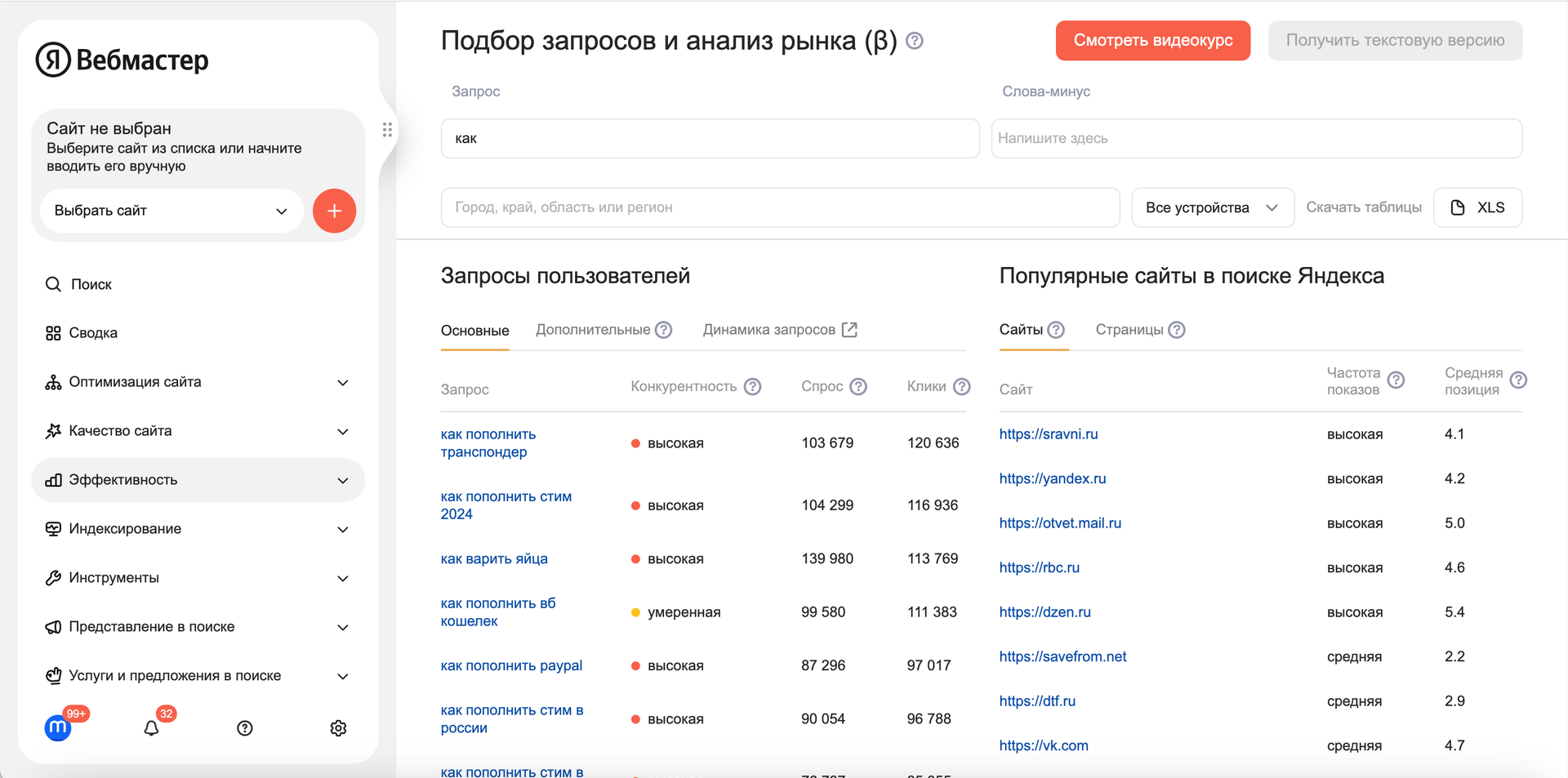Viewport: 1568px width, 778px height.
Task: Expand Инструменты section chevron
Action: [x=343, y=579]
